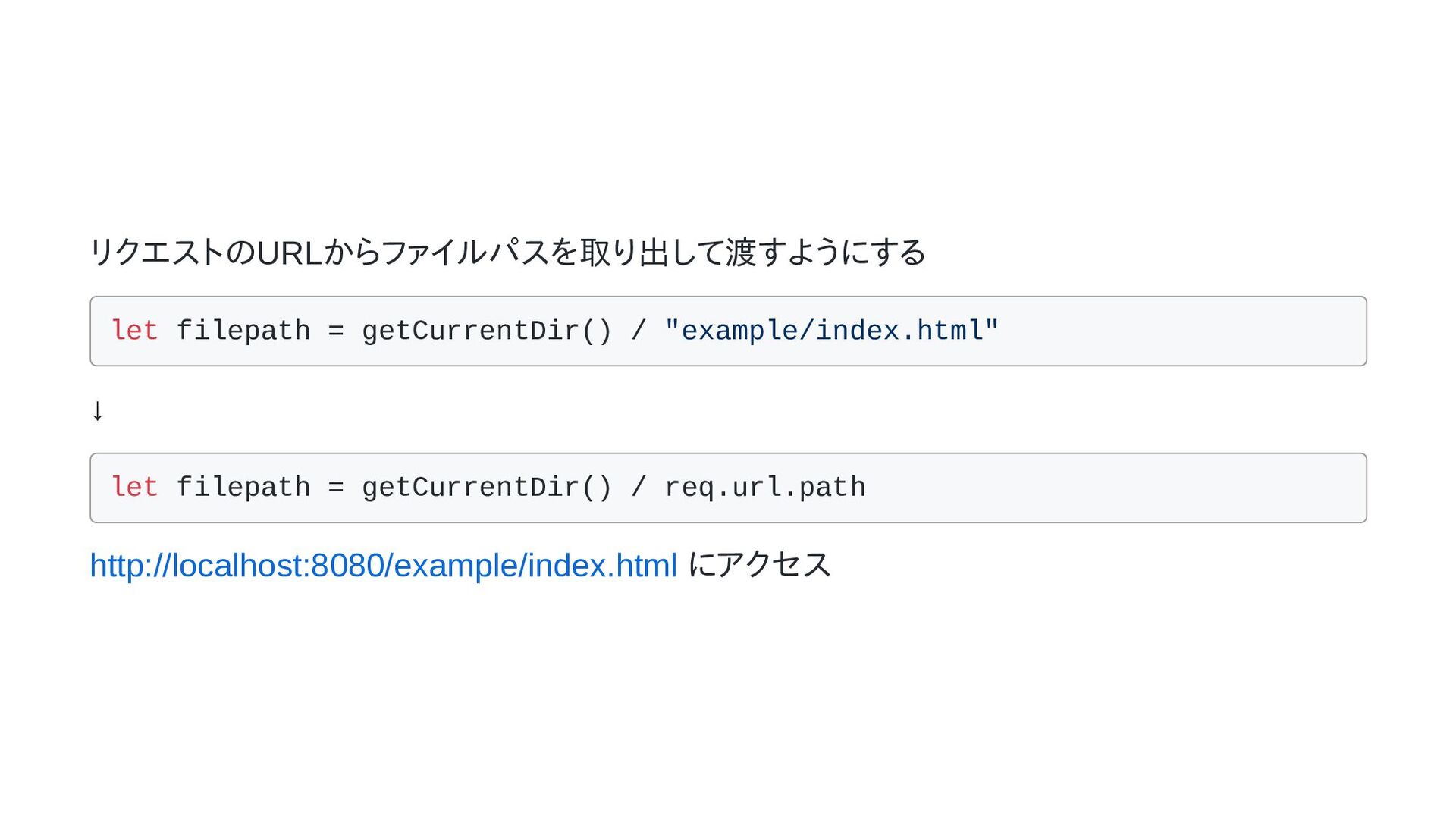Viewport: 1456px width, 819px height.
Task: Click 'filepath' variable in second code block
Action: point(243,488)
